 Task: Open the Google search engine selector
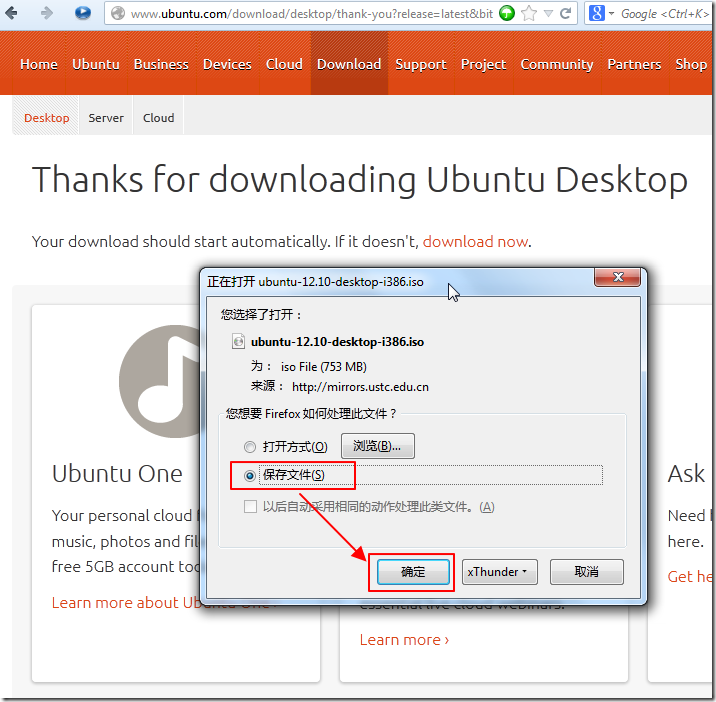pyautogui.click(x=601, y=13)
